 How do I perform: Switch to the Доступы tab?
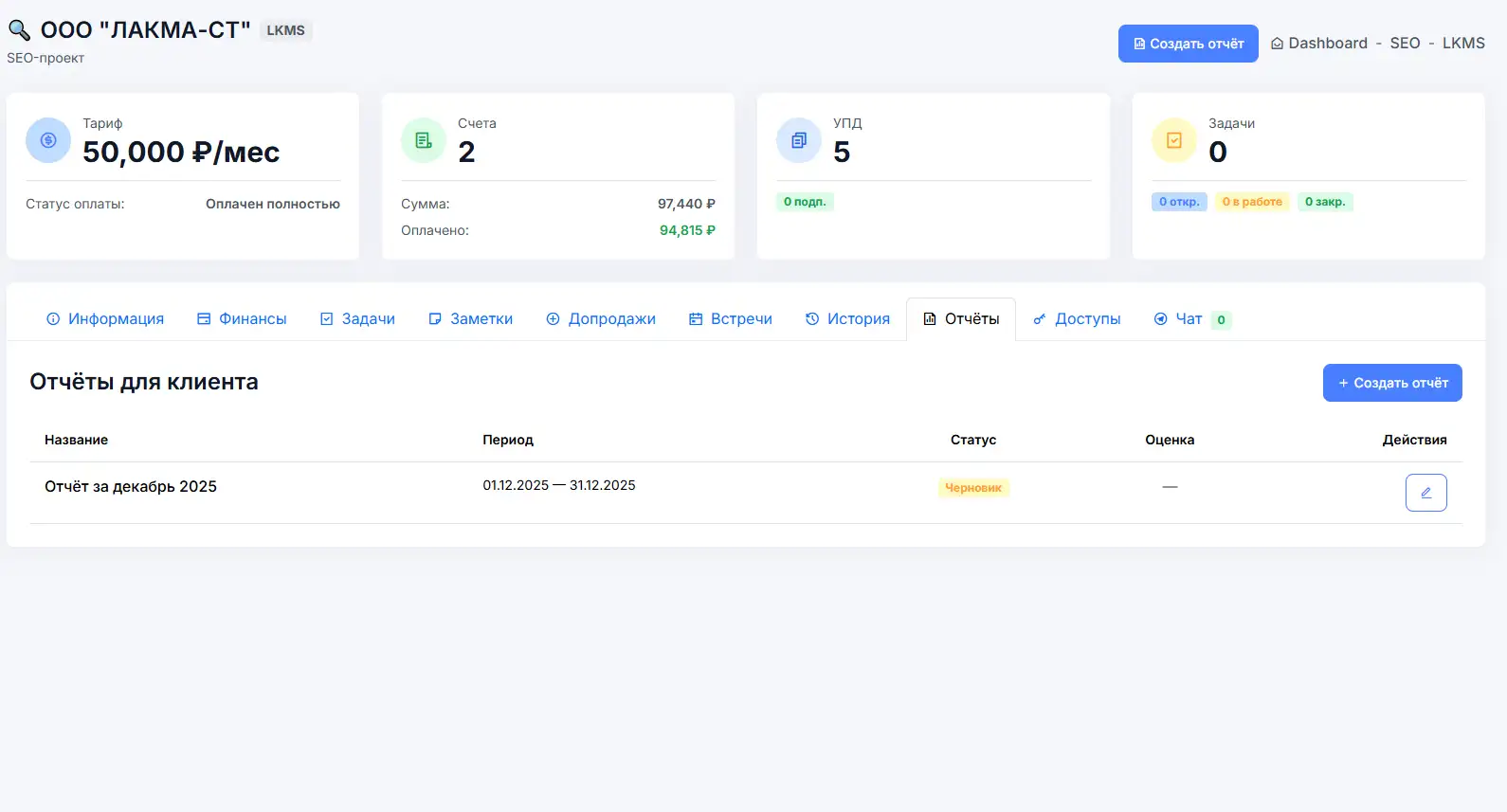(x=1077, y=319)
